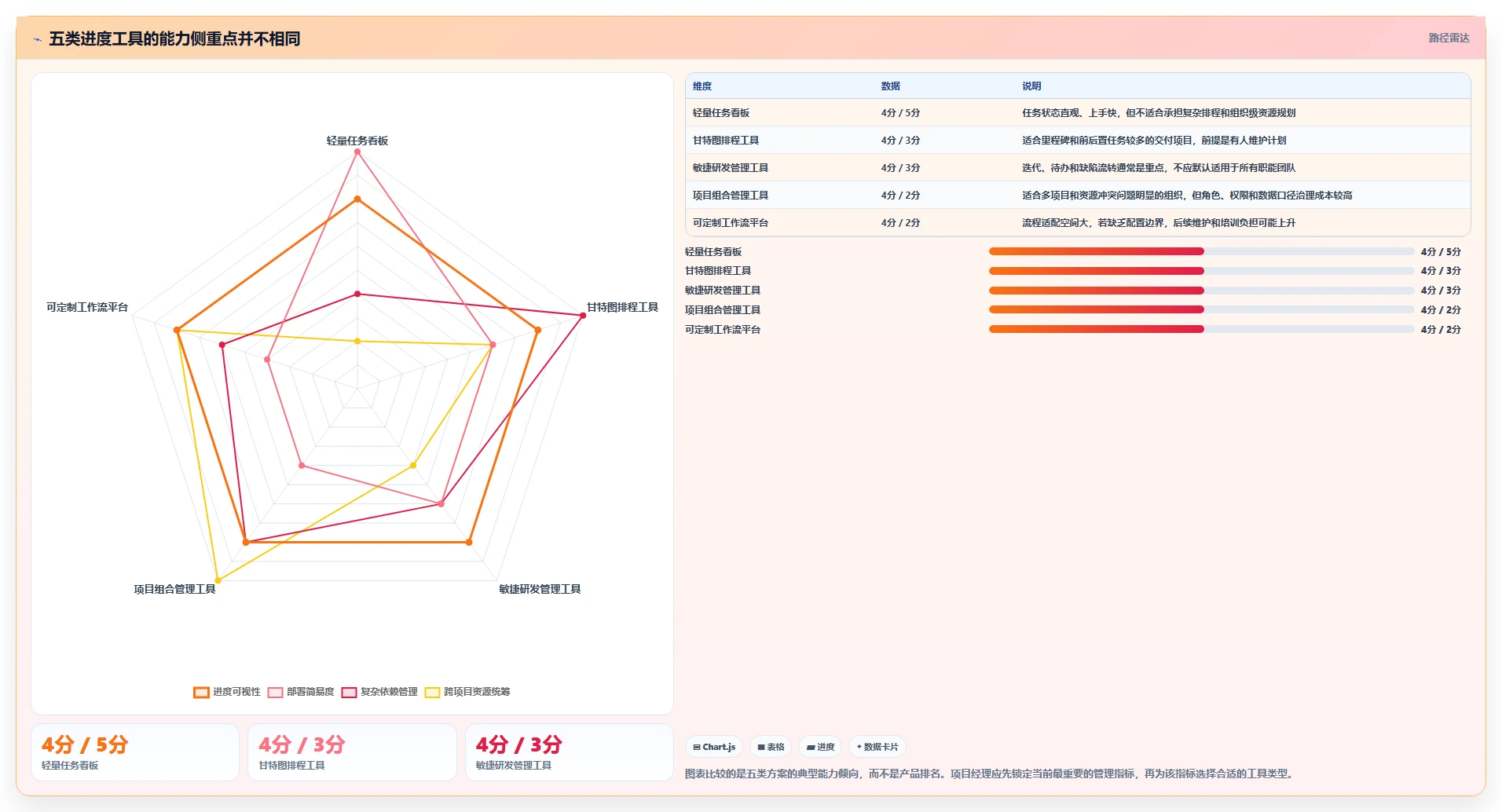Click the 4分 / 5分 value beside progress bar

[1441, 252]
